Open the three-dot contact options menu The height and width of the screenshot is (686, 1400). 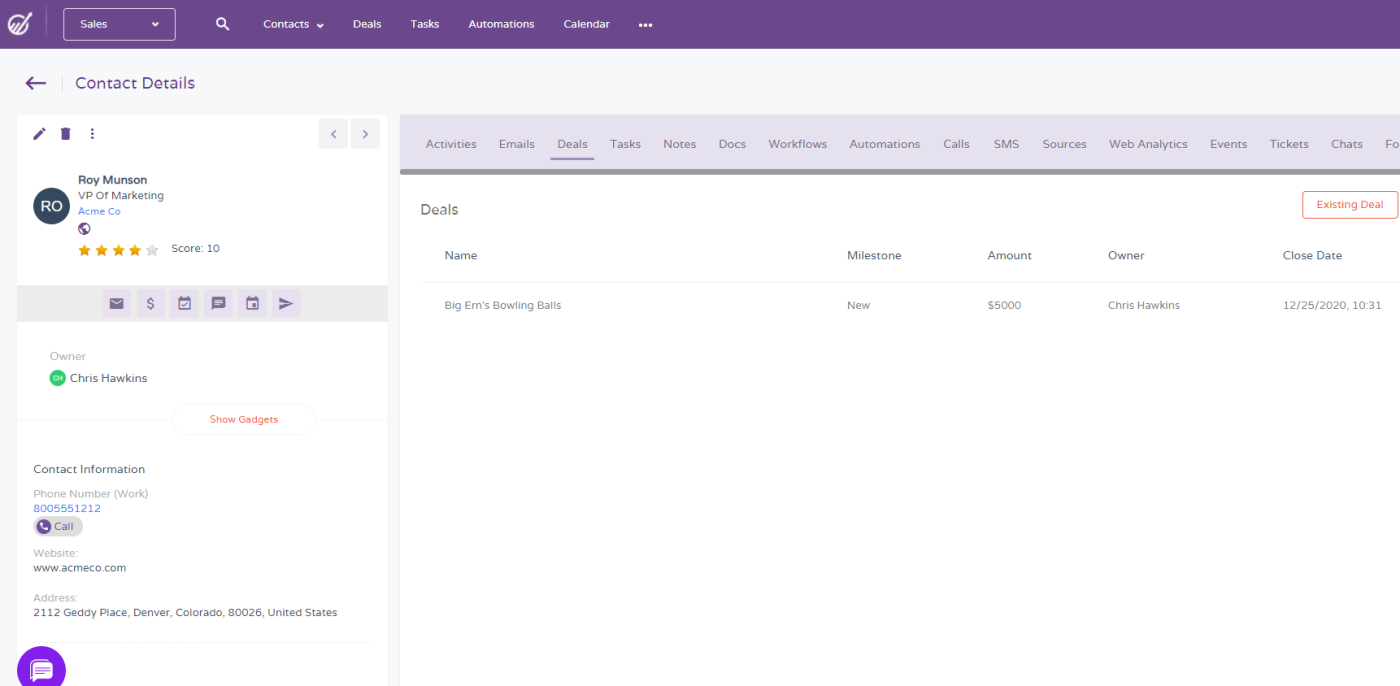[x=92, y=134]
